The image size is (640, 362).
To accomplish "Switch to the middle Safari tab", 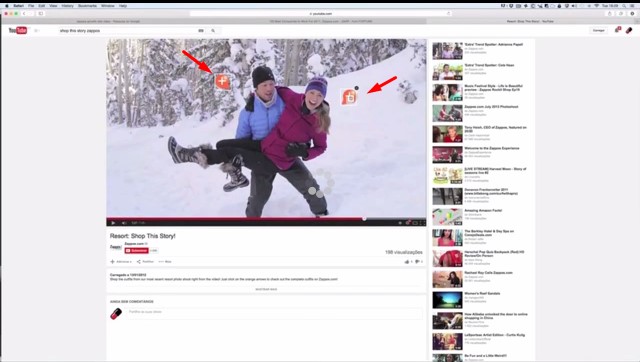I will tap(321, 21).
